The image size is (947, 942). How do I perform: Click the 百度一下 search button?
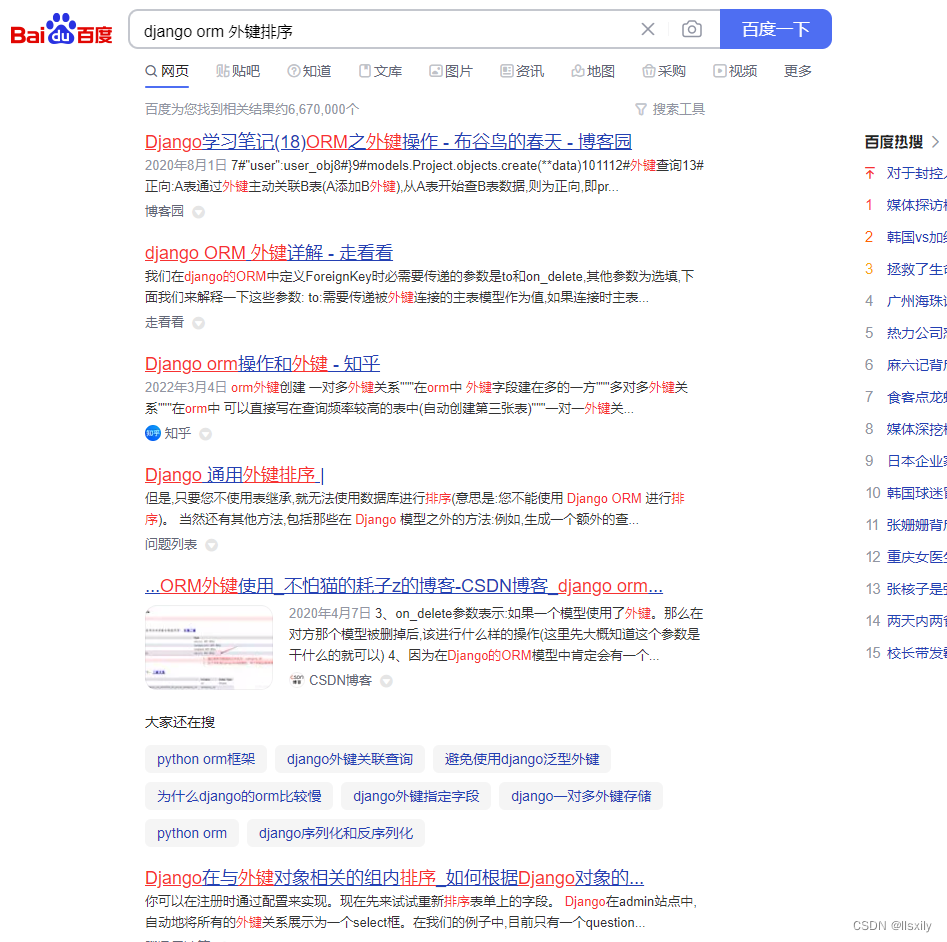[x=775, y=29]
